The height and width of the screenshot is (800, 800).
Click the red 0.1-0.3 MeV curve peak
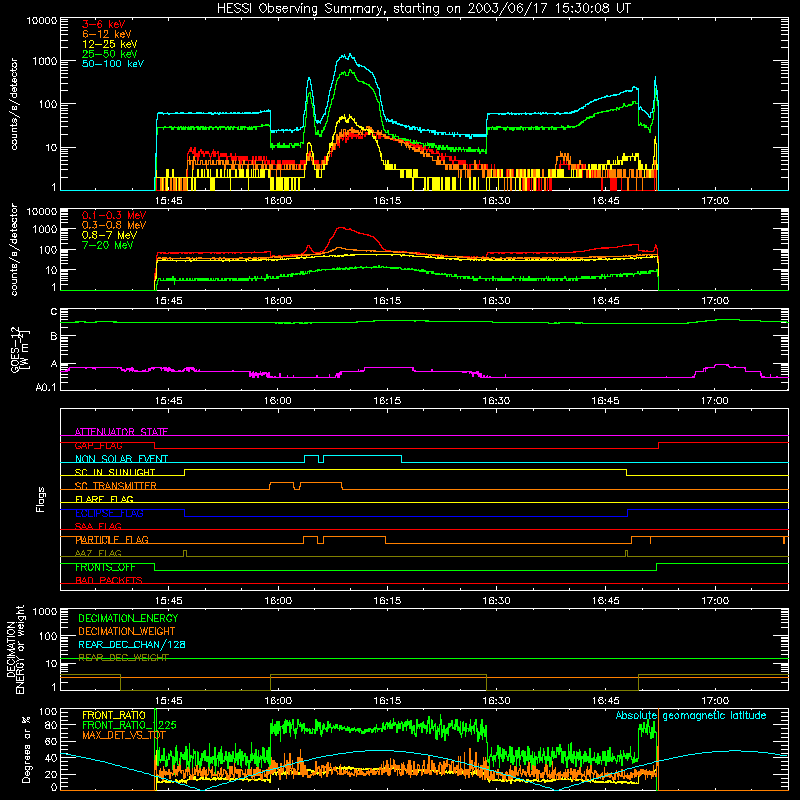pyautogui.click(x=341, y=228)
